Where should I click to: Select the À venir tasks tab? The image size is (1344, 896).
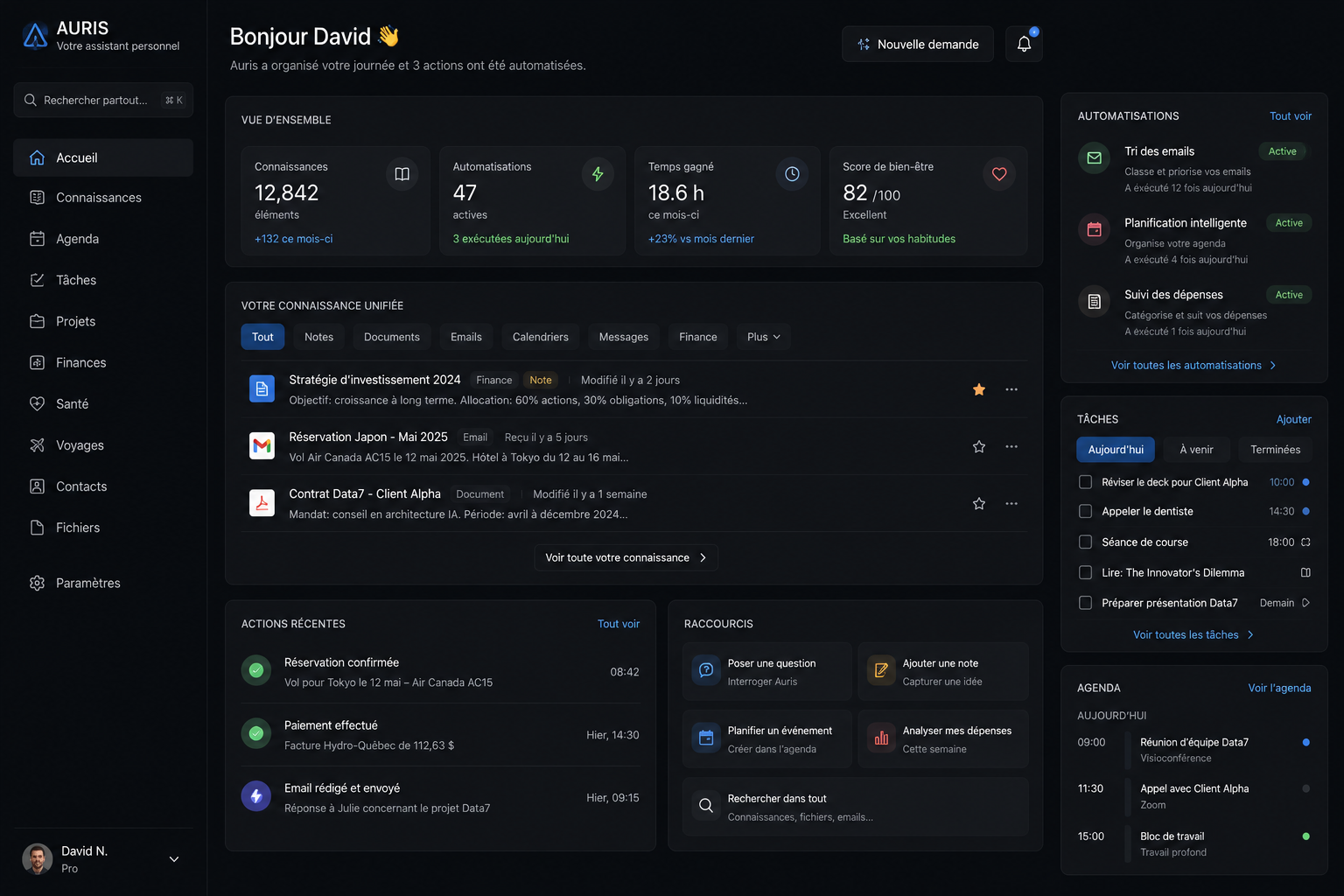(1196, 450)
